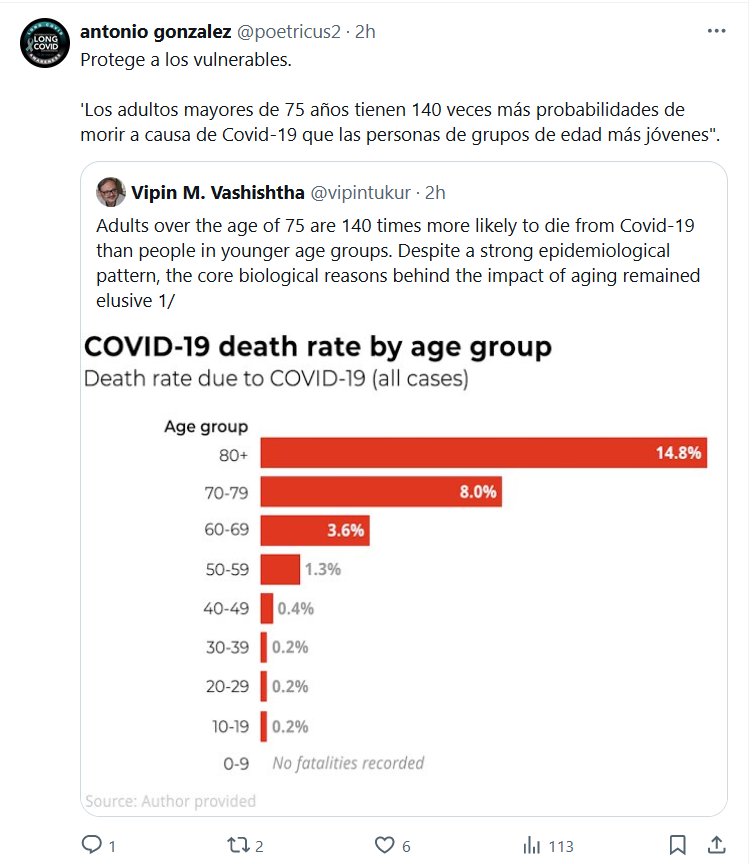Open the outer tweet's 2h timestamp

pos(365,31)
